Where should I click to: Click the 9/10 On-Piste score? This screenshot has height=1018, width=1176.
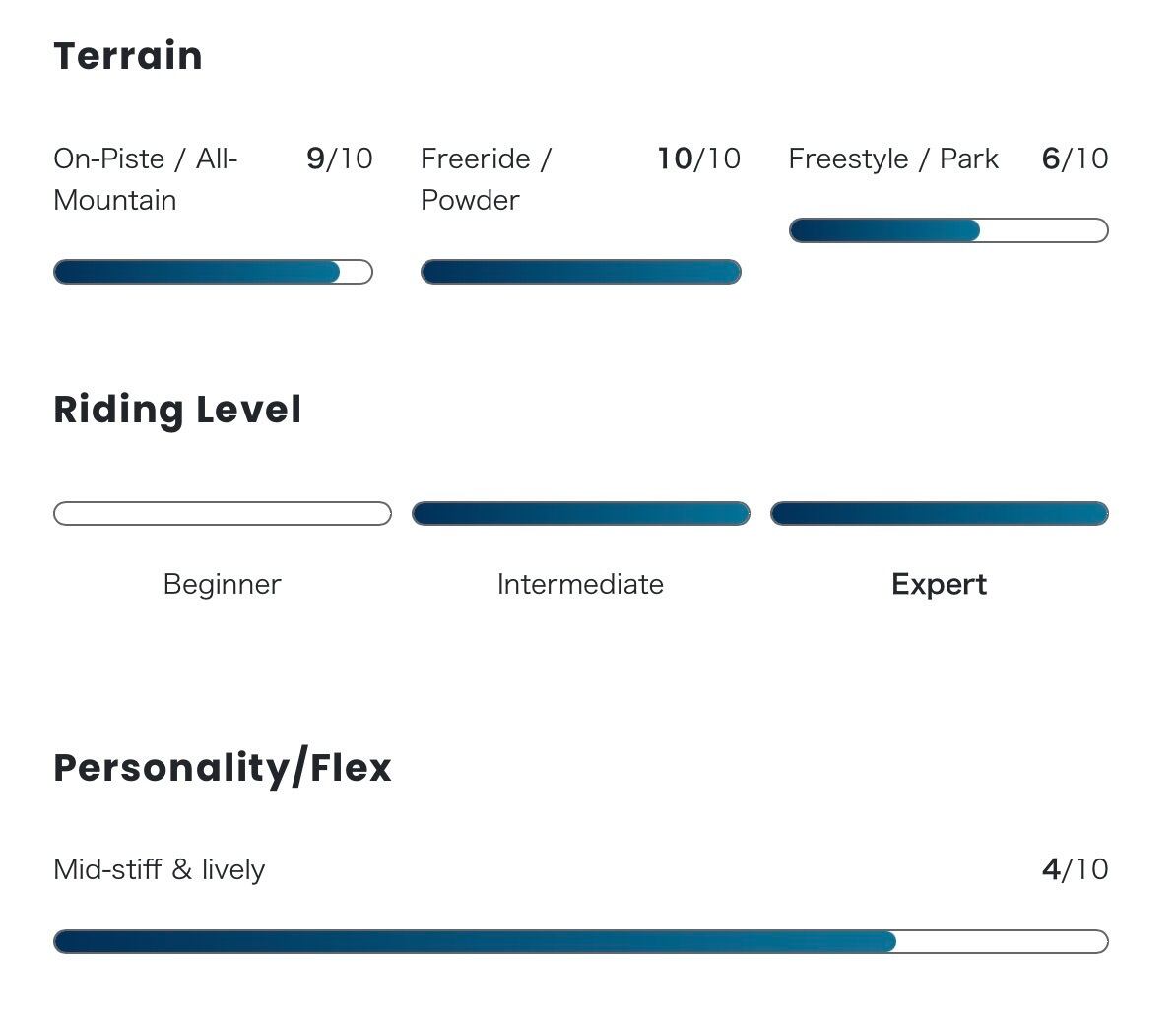coord(340,159)
